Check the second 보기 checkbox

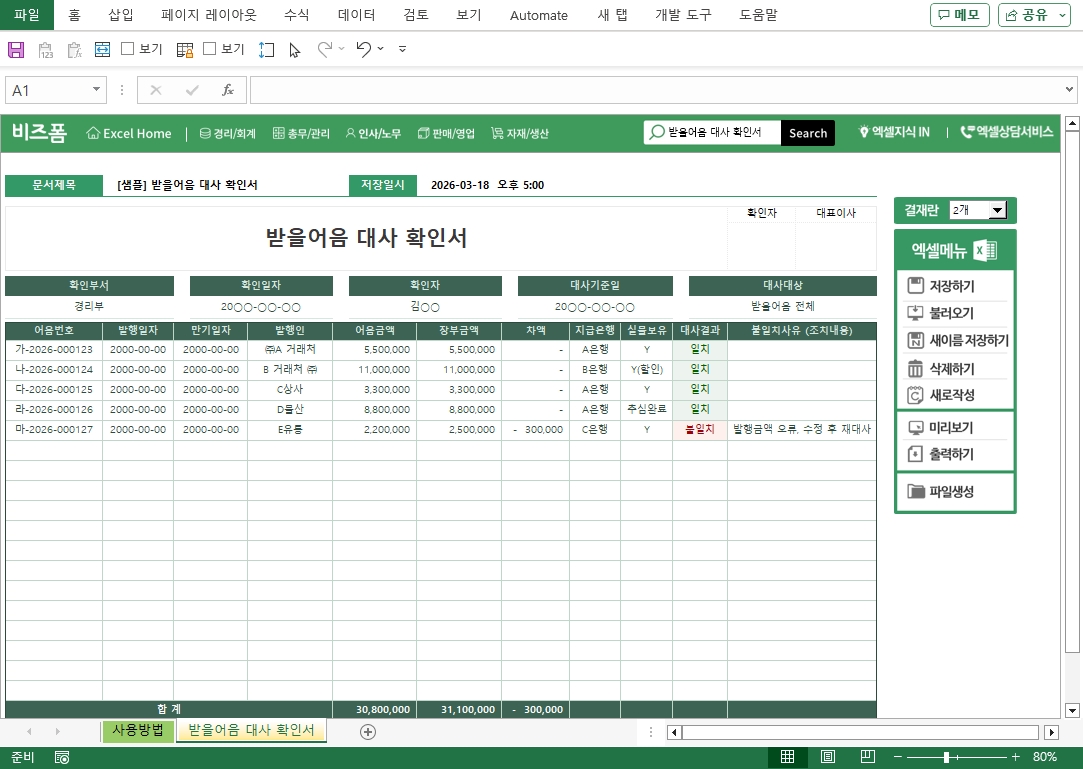[210, 48]
